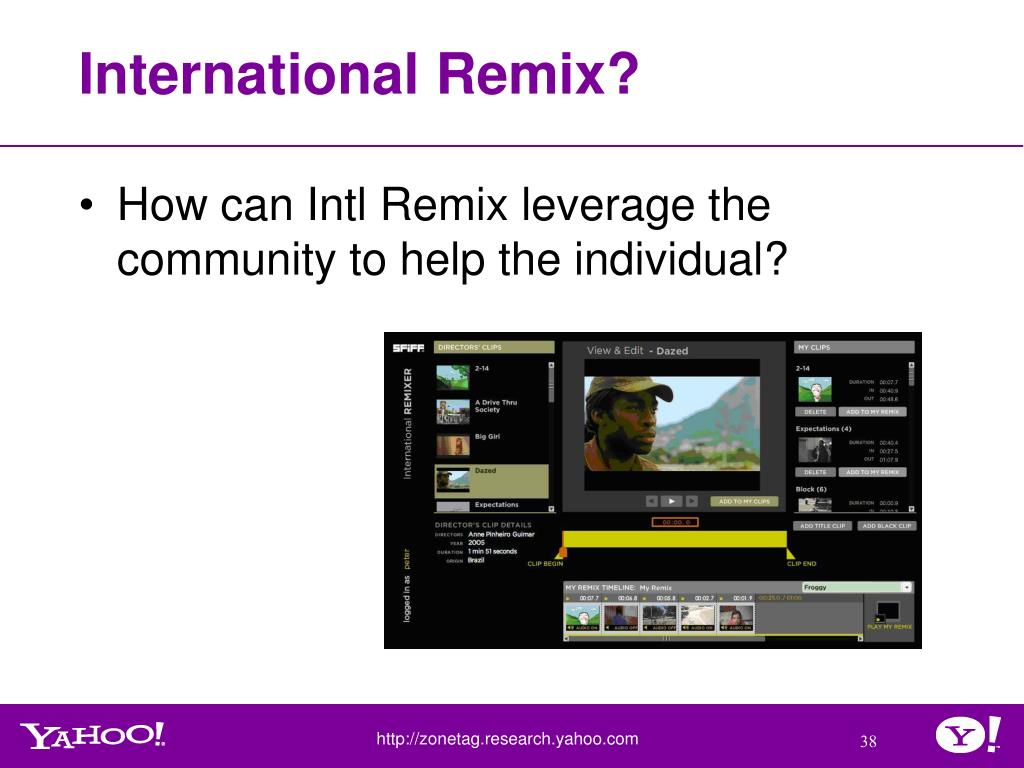Click the Play My Remix button
1024x768 pixels.
[889, 616]
